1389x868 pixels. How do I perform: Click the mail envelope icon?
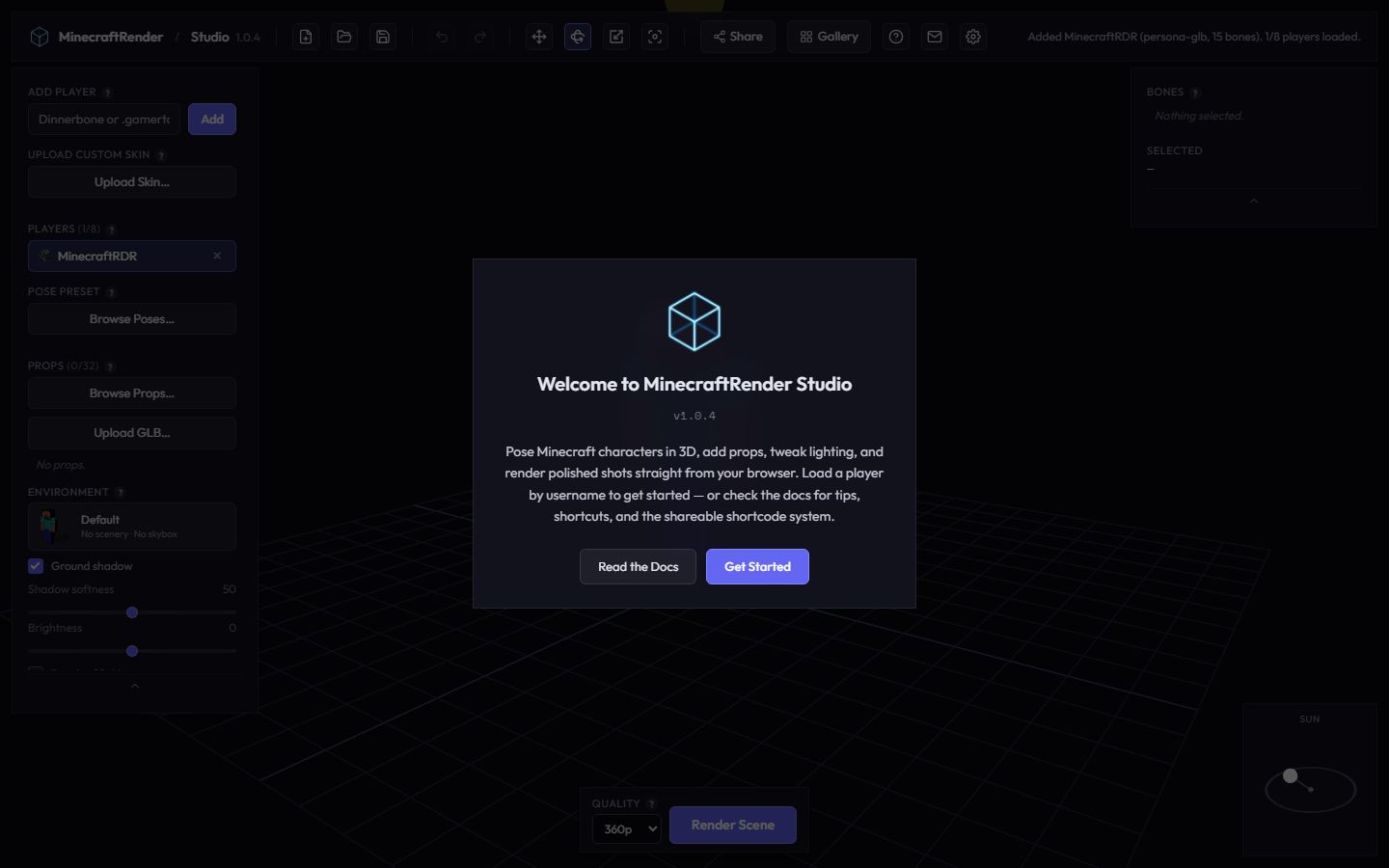point(935,37)
